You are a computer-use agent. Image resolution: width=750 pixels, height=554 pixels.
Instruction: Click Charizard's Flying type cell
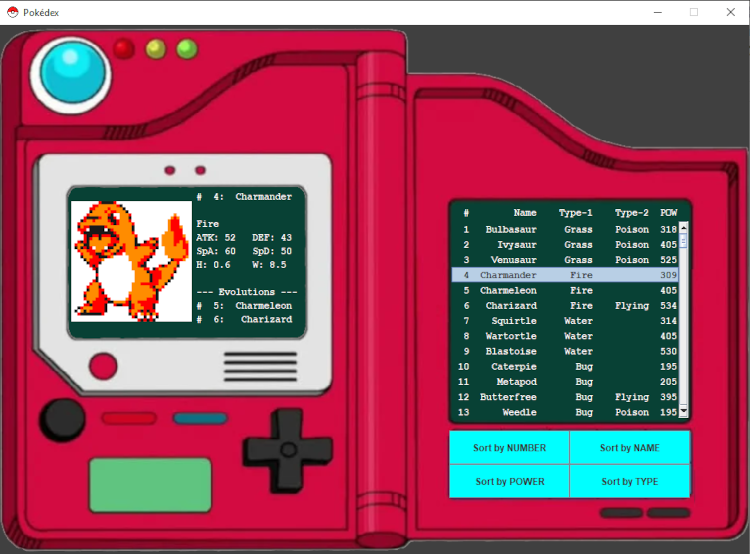(x=631, y=306)
